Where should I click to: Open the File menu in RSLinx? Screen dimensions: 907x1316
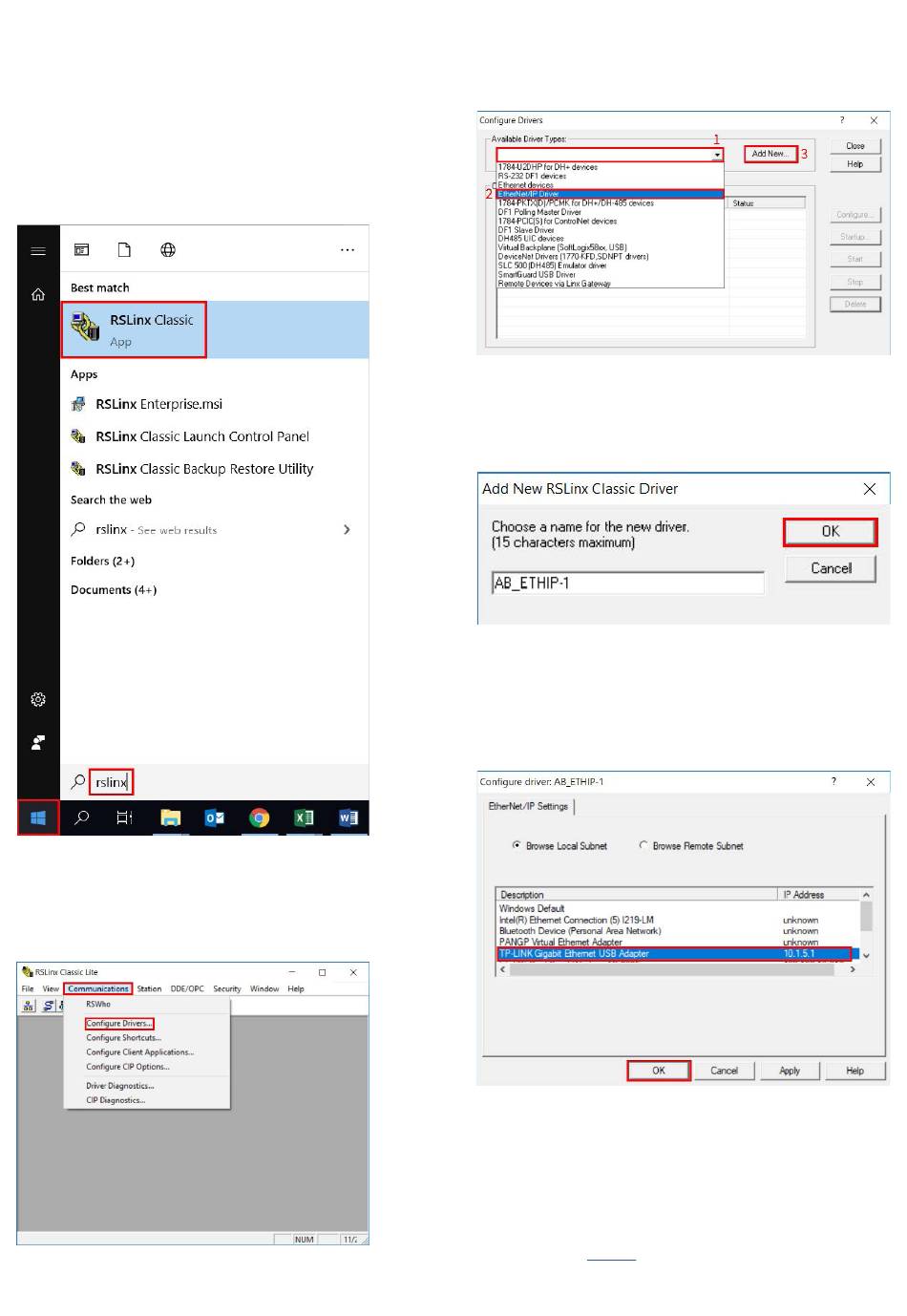coord(28,988)
